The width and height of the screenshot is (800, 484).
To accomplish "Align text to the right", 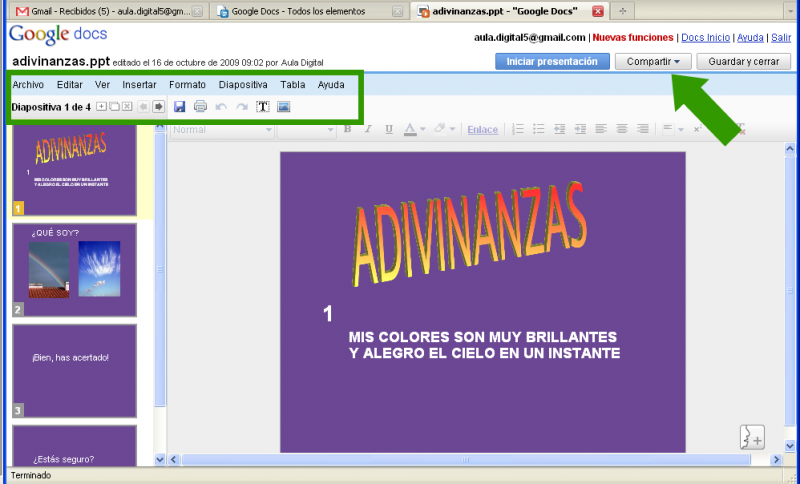I will [x=643, y=129].
